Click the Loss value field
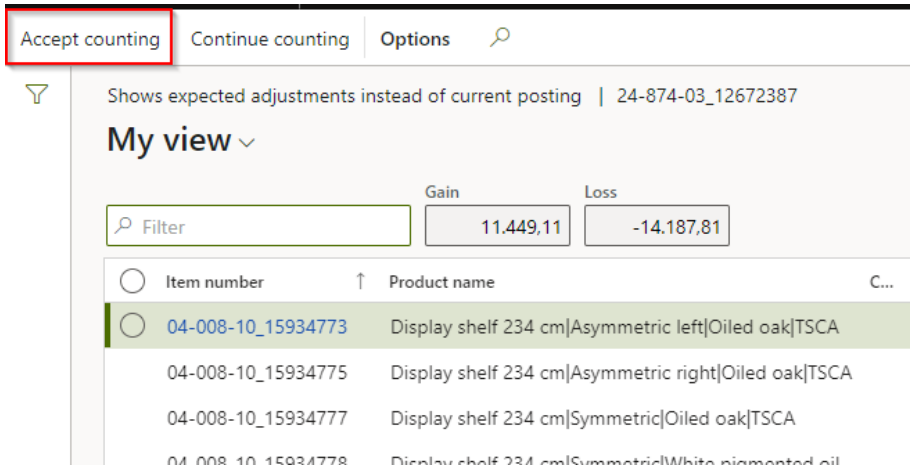The height and width of the screenshot is (472, 914). [656, 226]
